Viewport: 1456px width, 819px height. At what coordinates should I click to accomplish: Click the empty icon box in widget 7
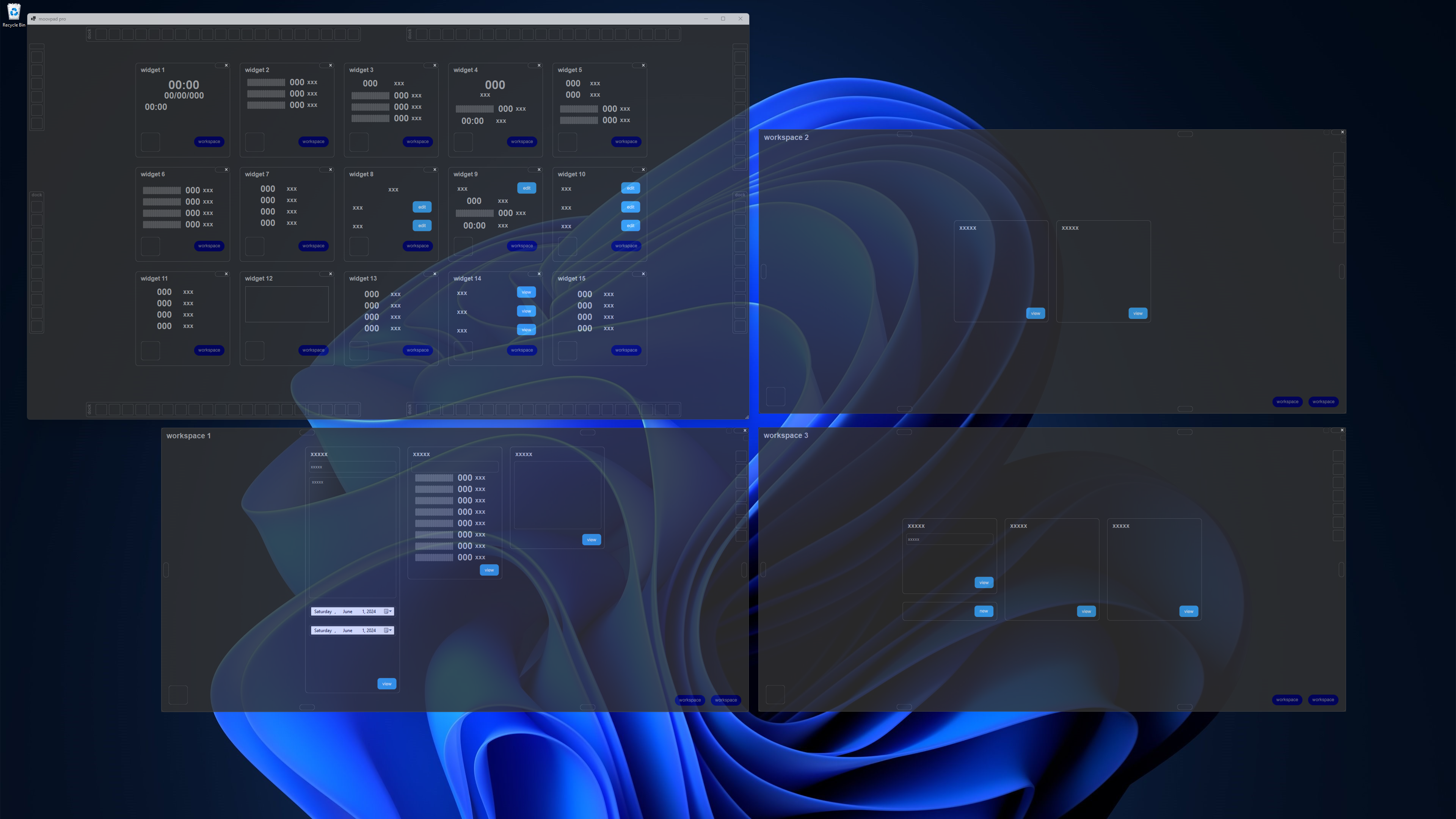click(x=254, y=246)
